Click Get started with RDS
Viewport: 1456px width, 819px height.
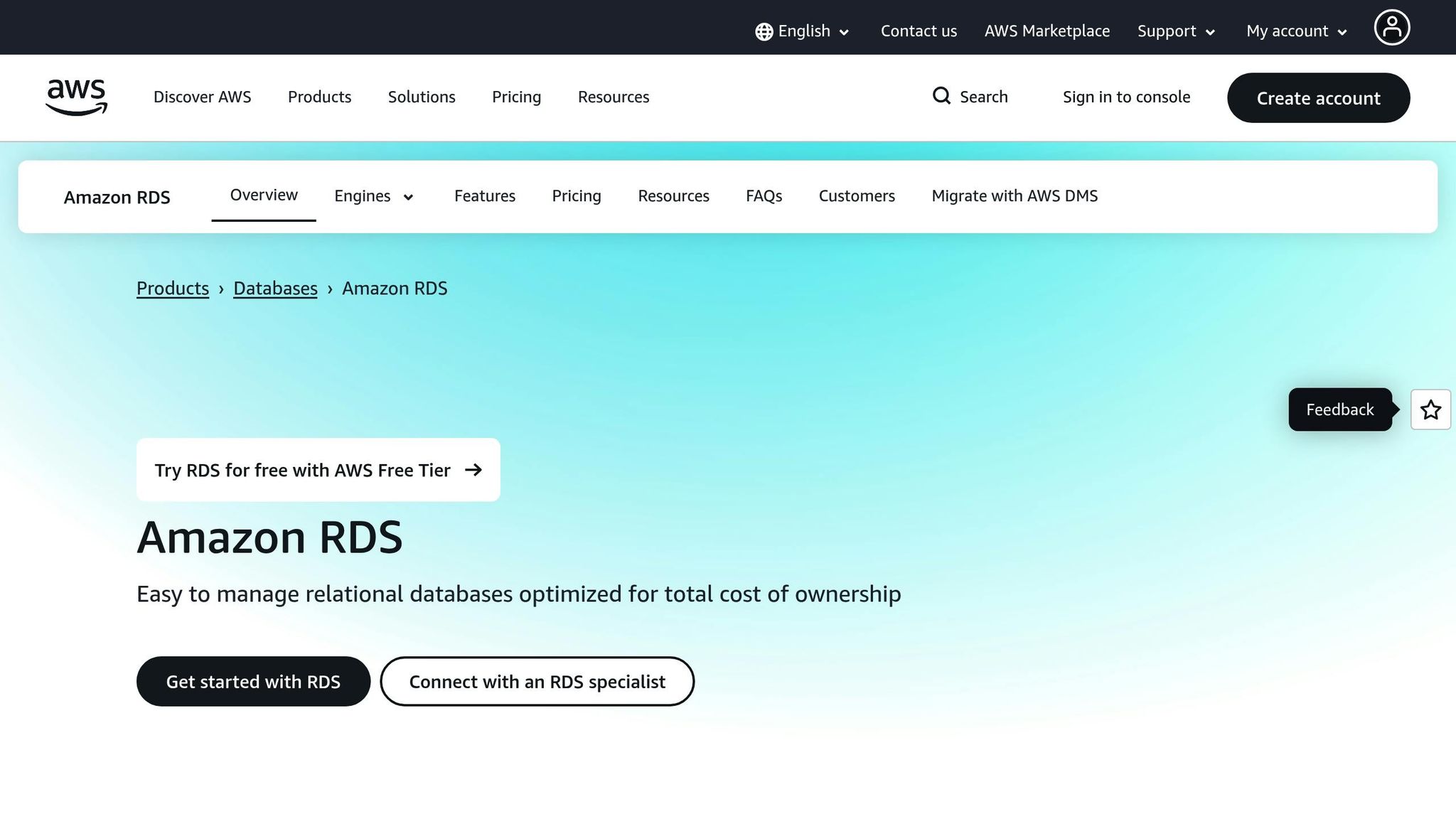253,681
